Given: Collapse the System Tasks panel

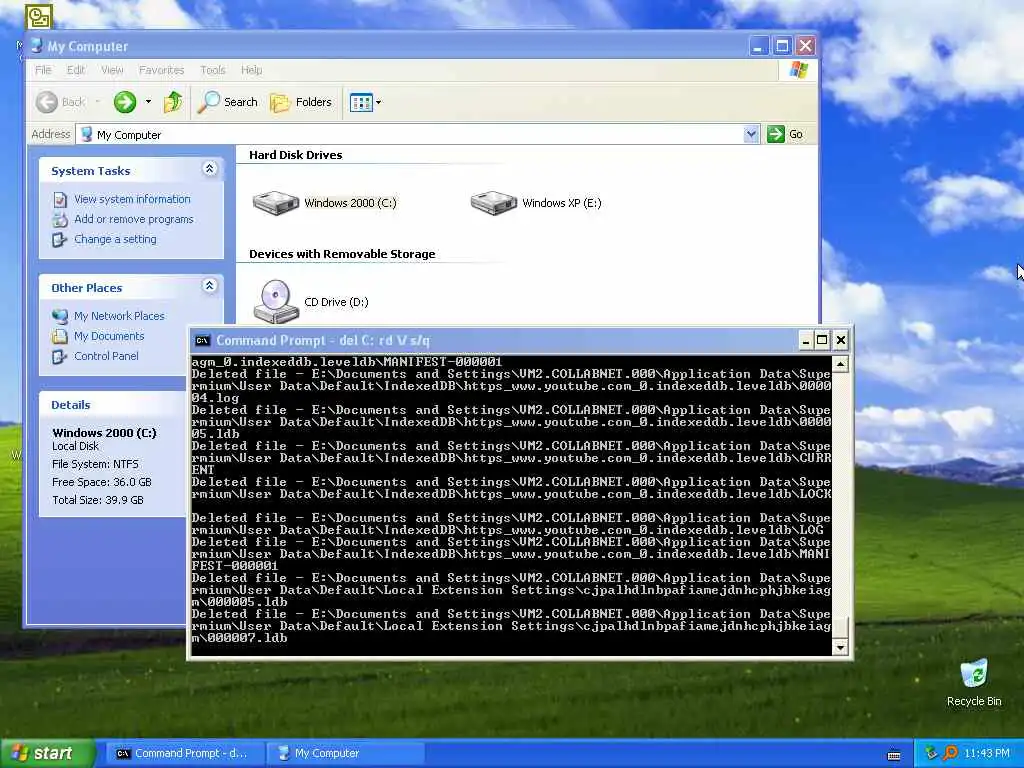Looking at the screenshot, I should (210, 169).
